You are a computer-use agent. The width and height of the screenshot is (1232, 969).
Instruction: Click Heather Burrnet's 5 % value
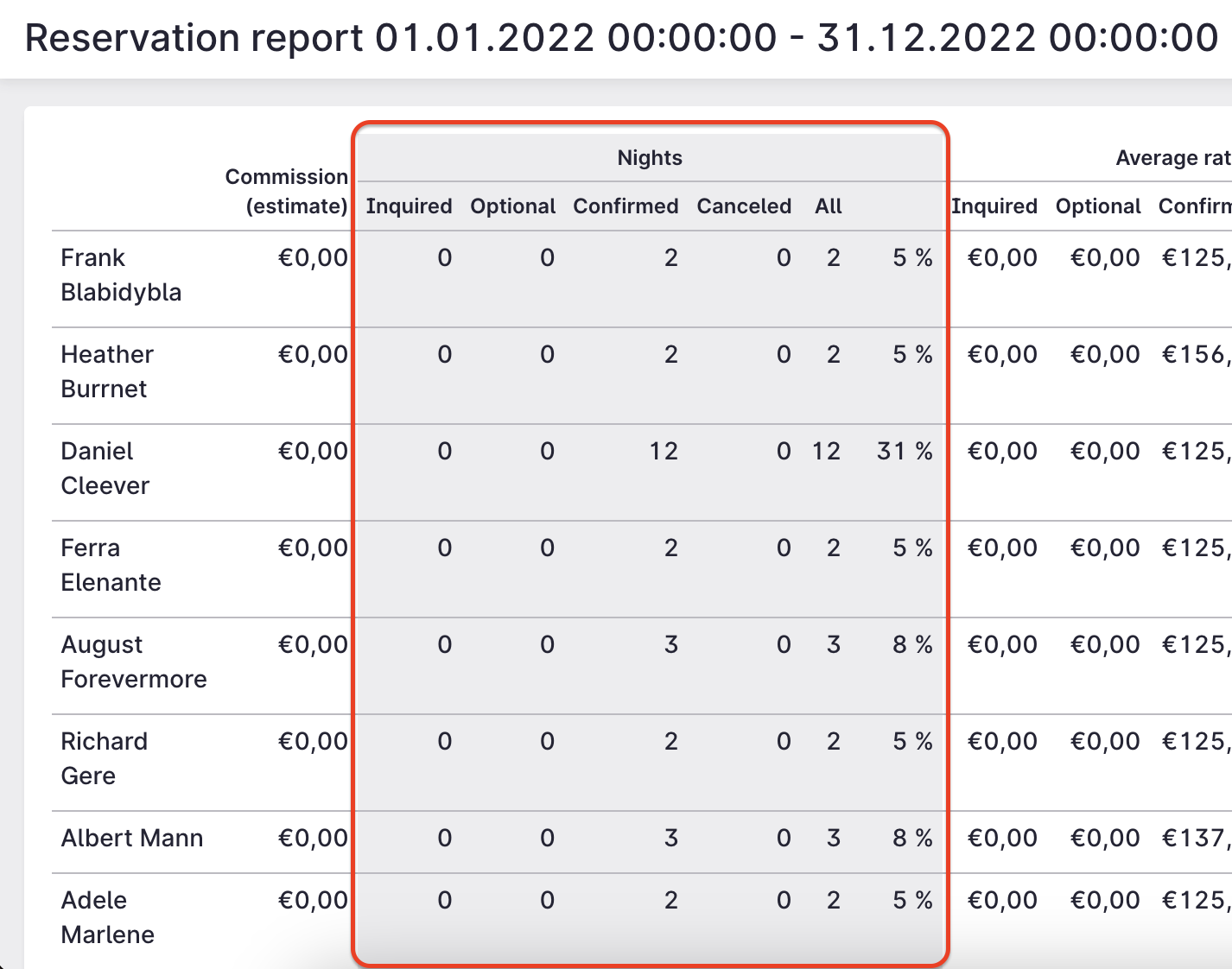912,354
